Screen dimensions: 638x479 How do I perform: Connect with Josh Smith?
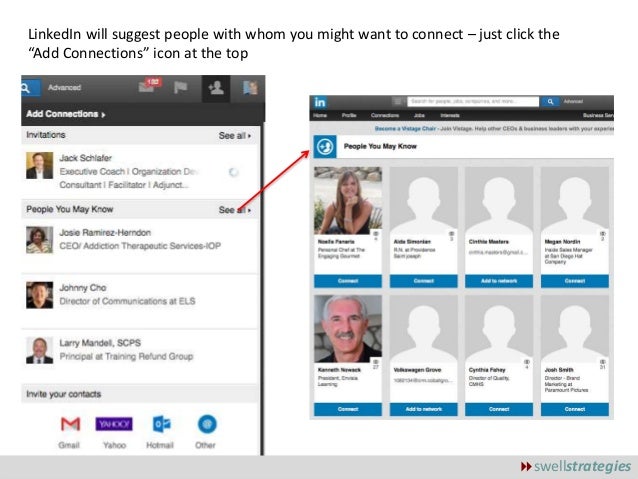tap(575, 409)
